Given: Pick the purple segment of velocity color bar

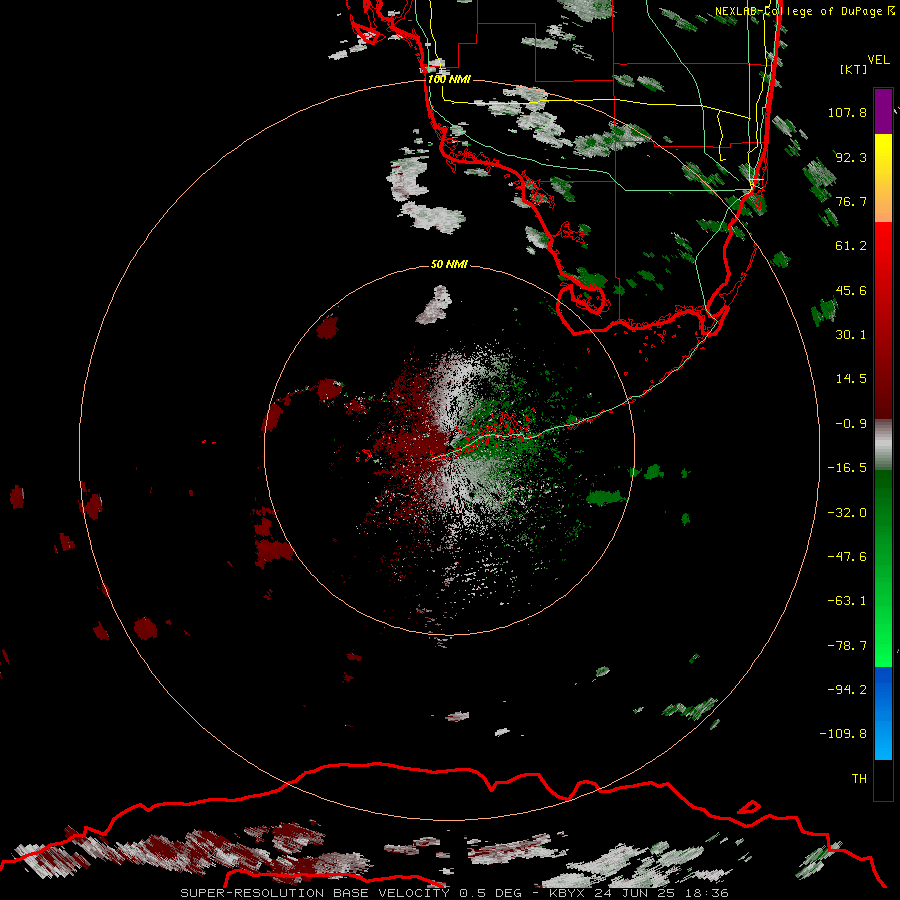Looking at the screenshot, I should pyautogui.click(x=883, y=112).
